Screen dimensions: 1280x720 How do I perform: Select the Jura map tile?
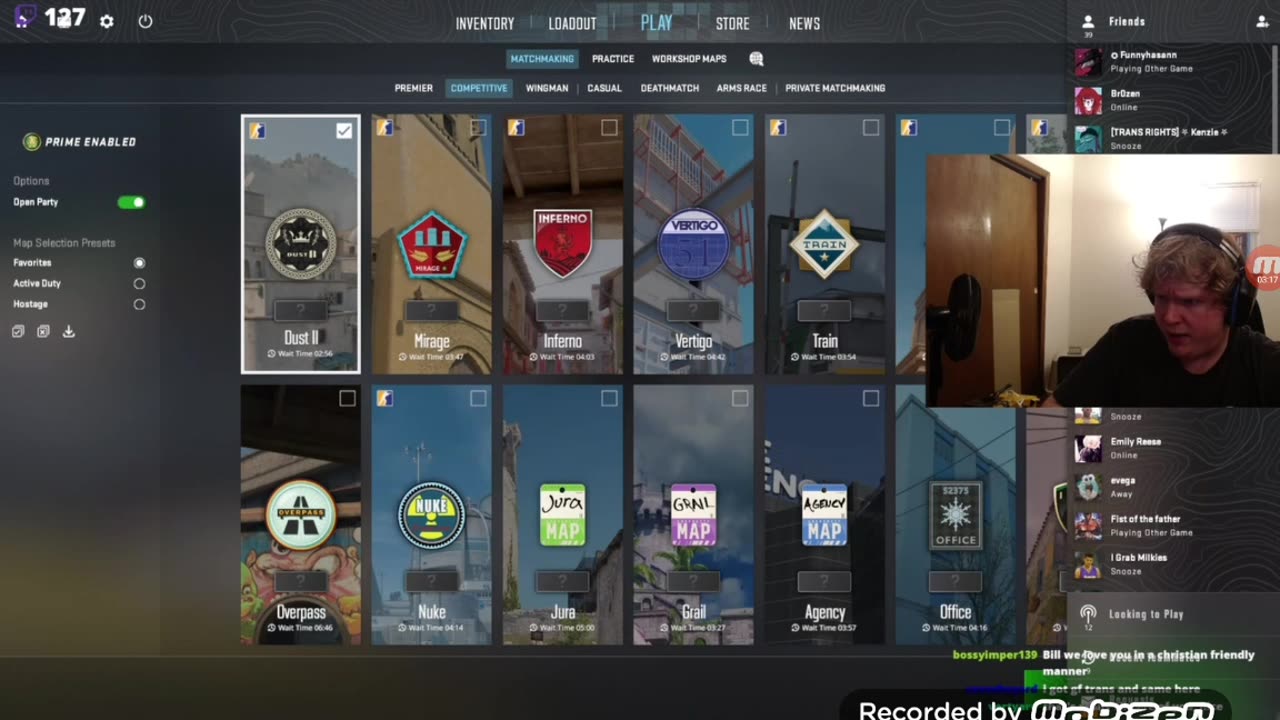[563, 515]
